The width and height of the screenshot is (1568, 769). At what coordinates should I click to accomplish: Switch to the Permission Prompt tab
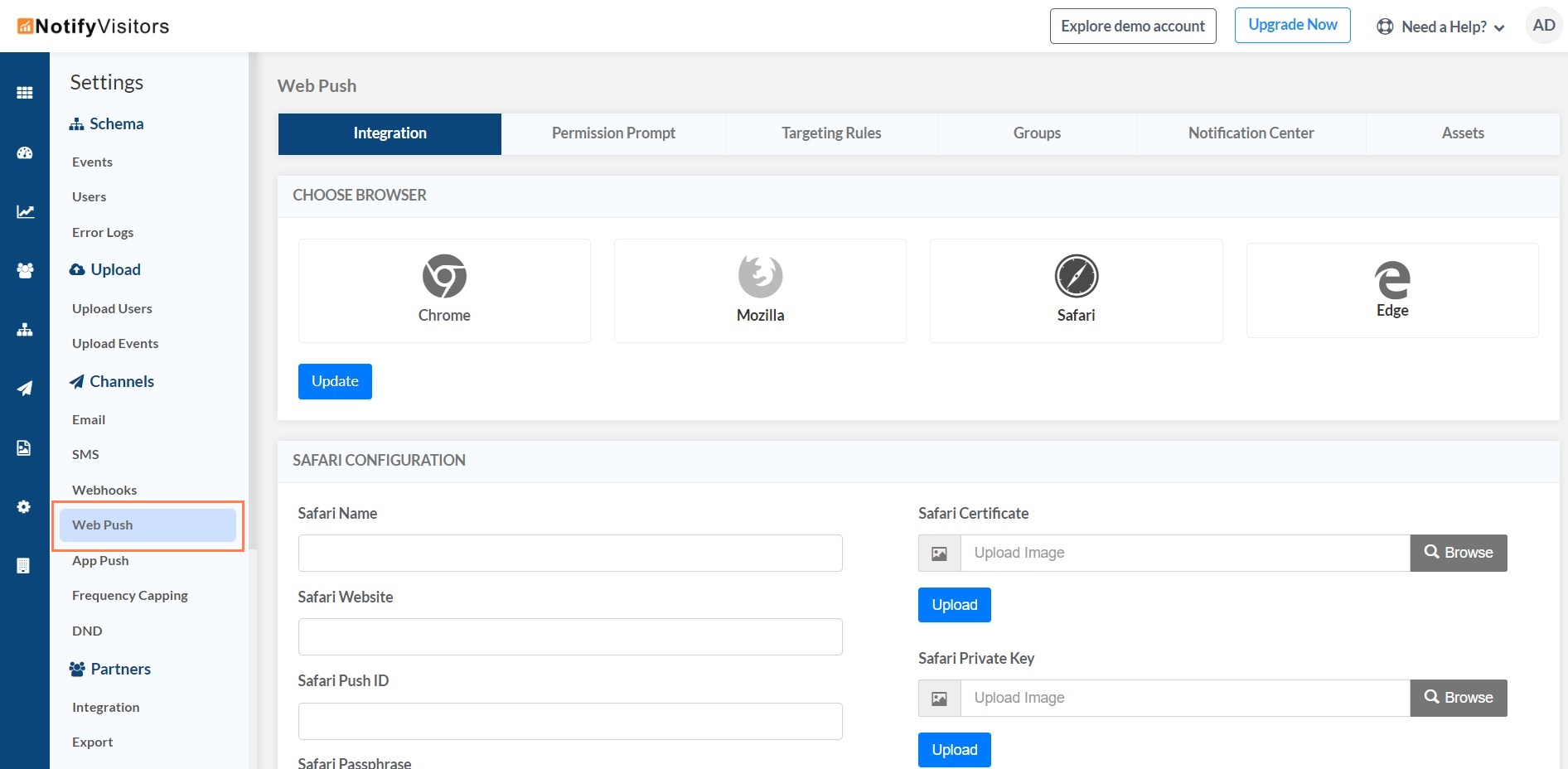click(x=613, y=133)
